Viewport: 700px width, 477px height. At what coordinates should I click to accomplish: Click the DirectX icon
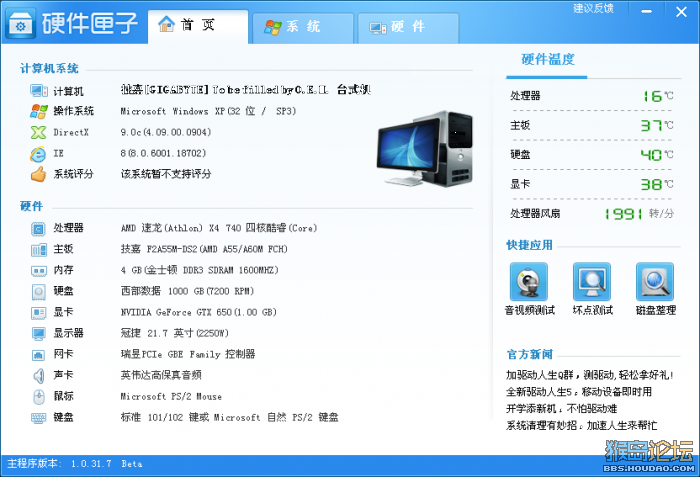point(38,132)
